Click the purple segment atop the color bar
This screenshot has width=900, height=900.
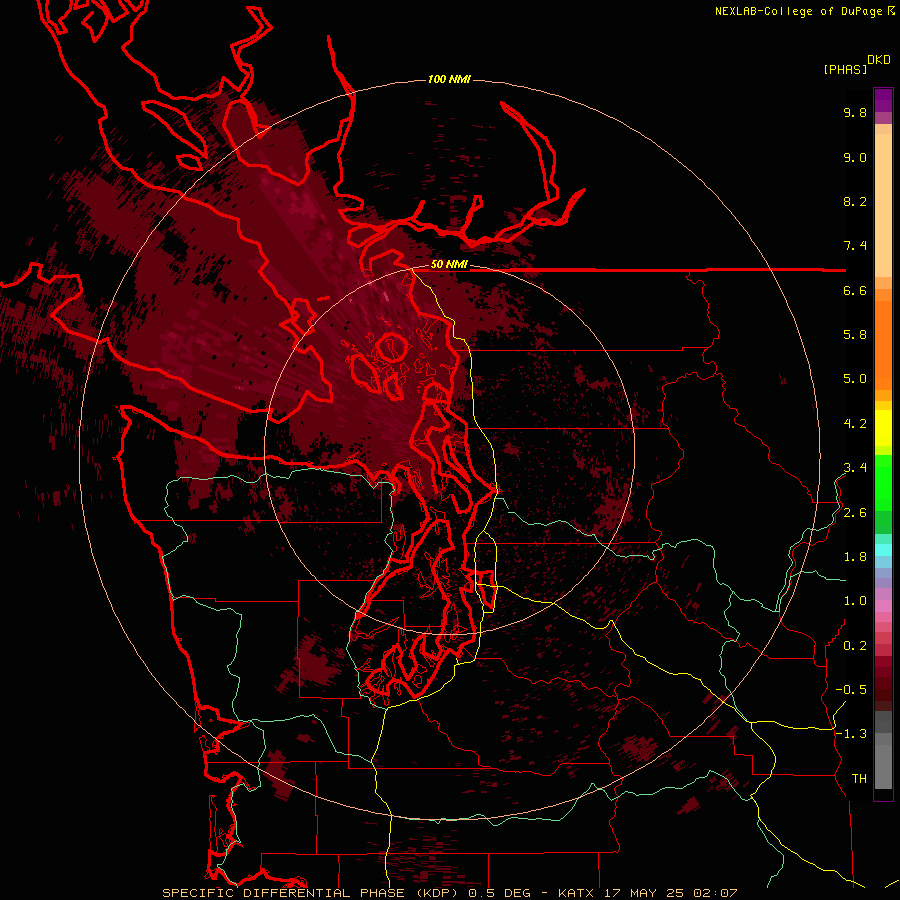point(883,100)
